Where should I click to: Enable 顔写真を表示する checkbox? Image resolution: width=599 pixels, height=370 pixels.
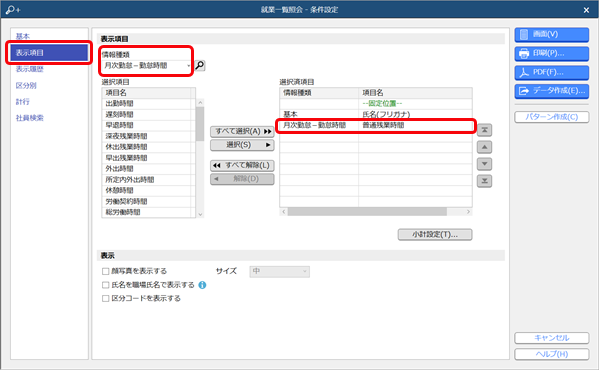105,271
